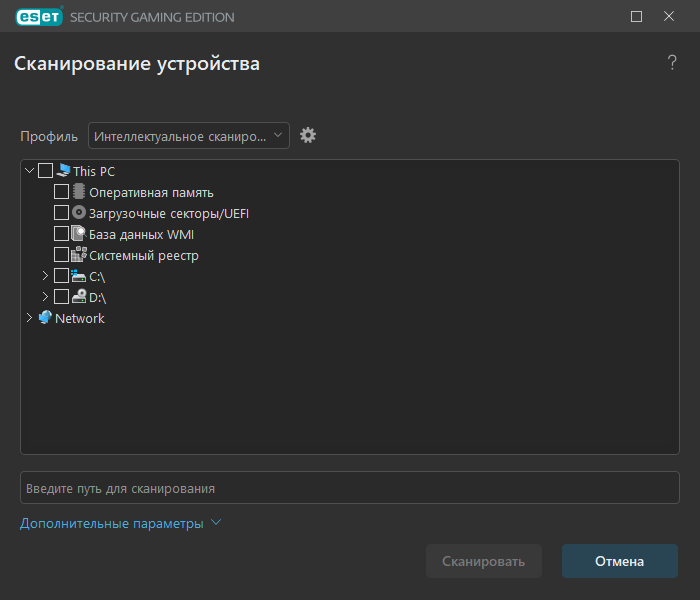Screen dimensions: 700x600
Task: Click the help question mark icon
Action: coord(672,62)
